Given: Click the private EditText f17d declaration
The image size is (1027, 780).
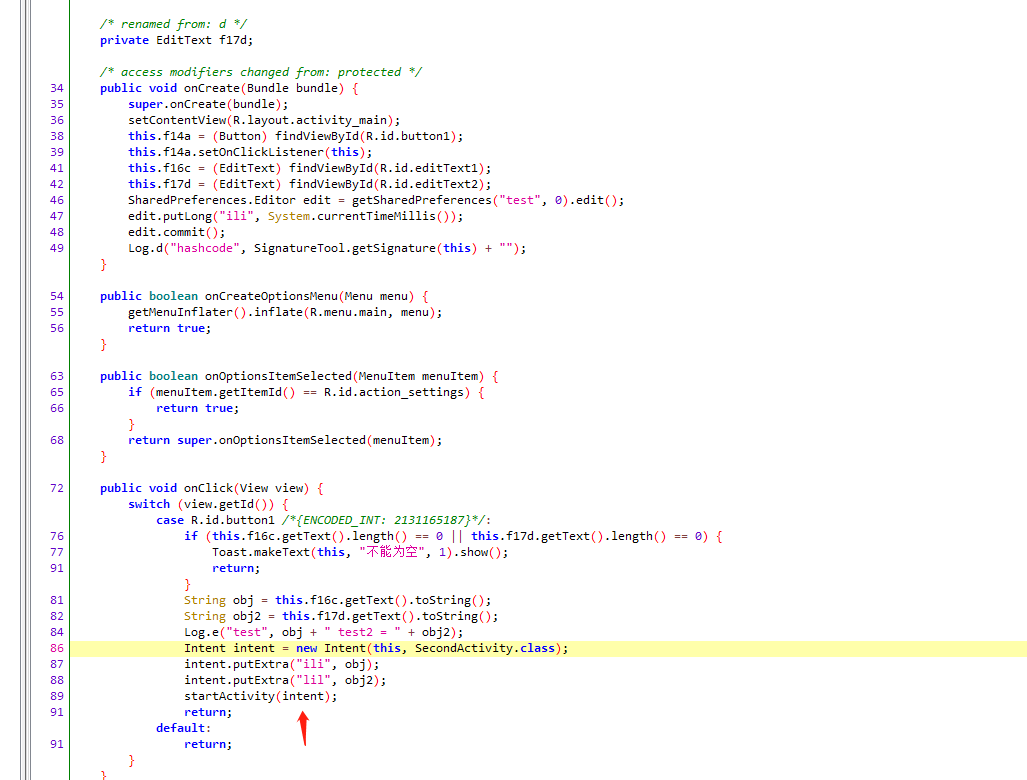Looking at the screenshot, I should click(176, 40).
